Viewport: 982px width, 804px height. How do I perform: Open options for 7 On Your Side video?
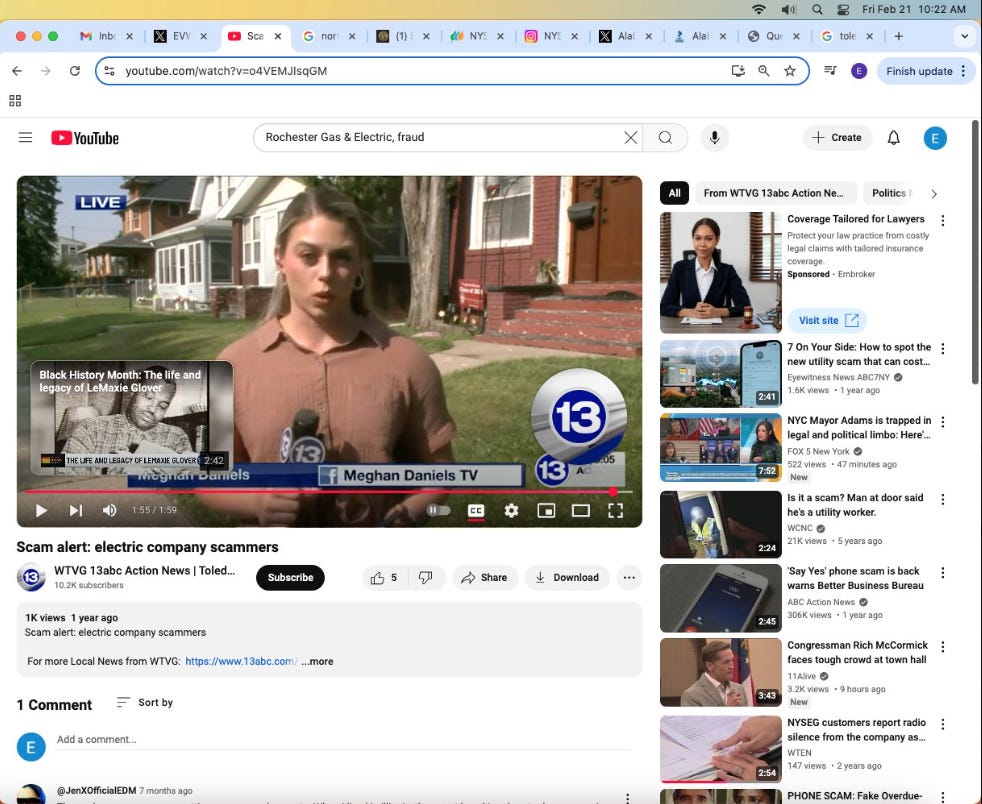(943, 349)
